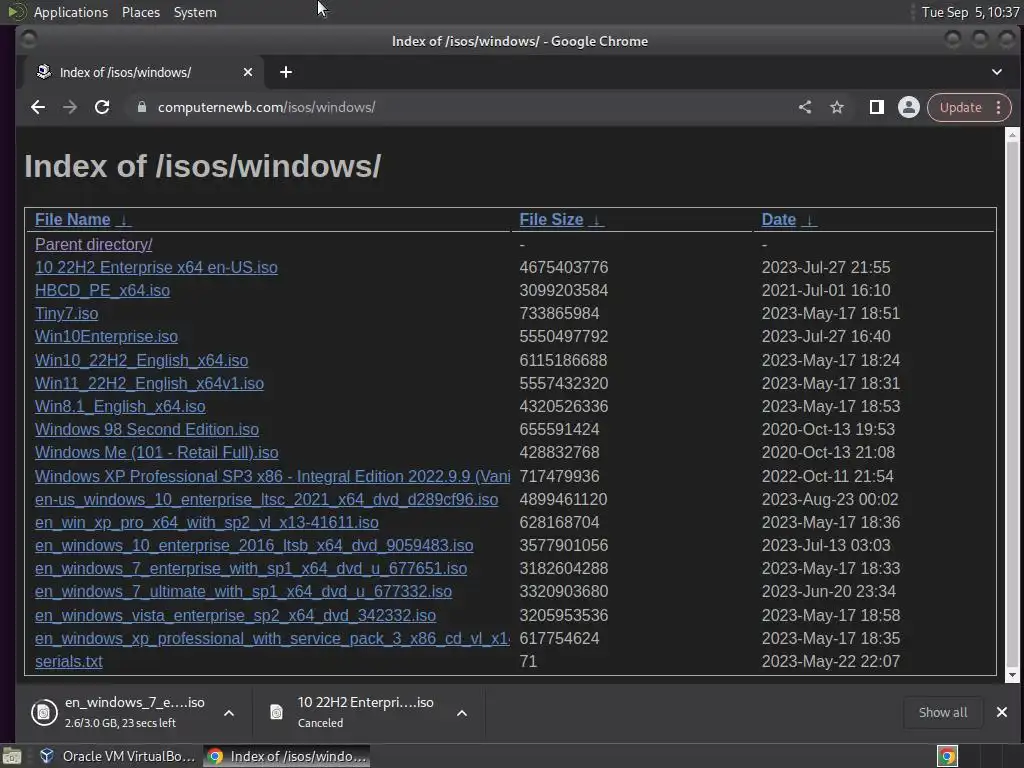Download en-us_windows_10_enterprise_ltsc_2021 iso
The image size is (1024, 768).
pyautogui.click(x=266, y=499)
